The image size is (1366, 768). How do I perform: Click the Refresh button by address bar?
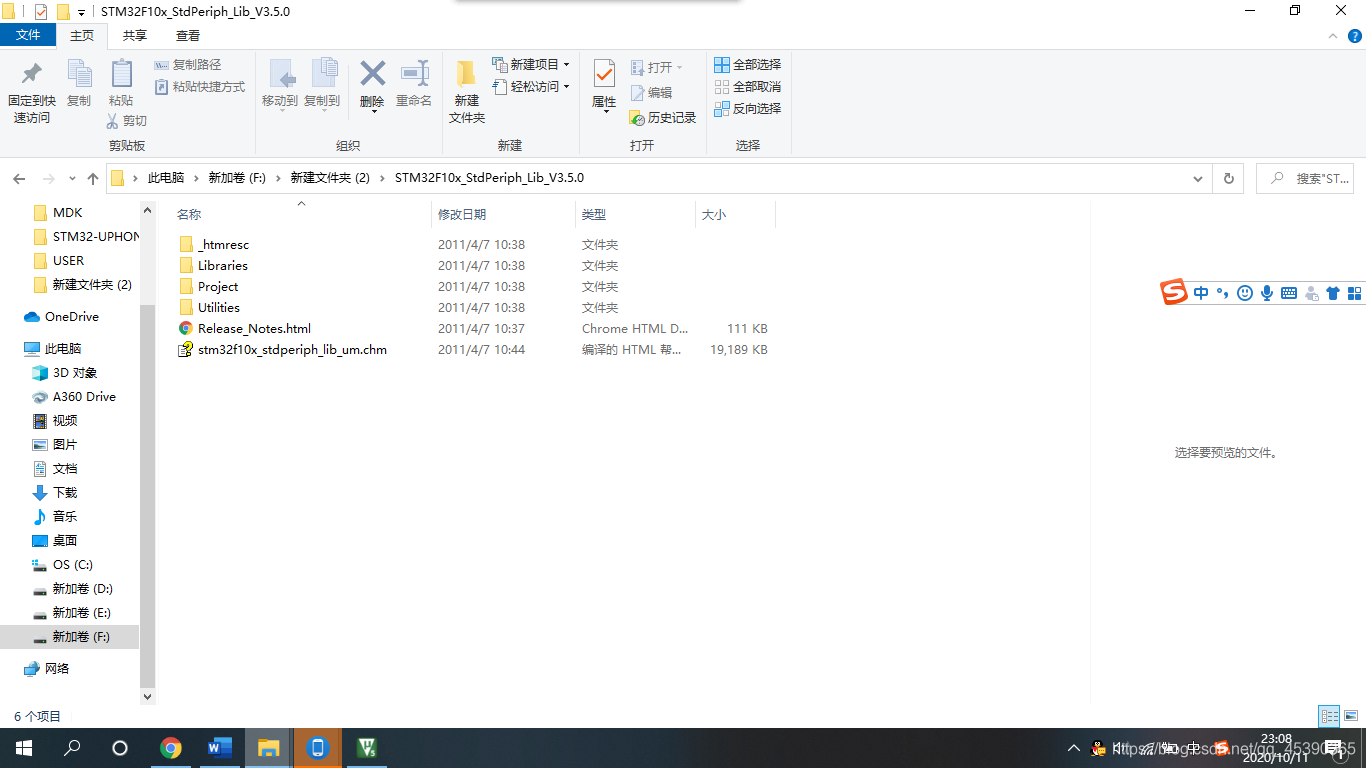1229,178
